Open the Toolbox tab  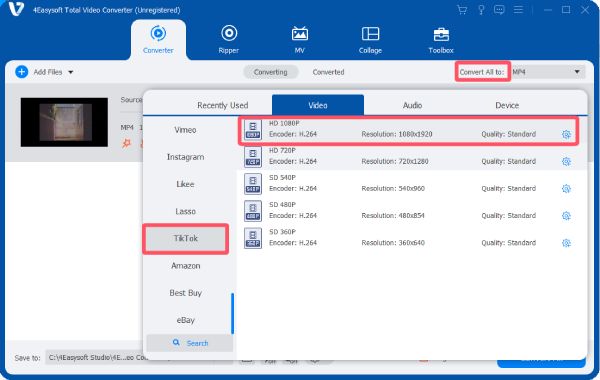[441, 39]
